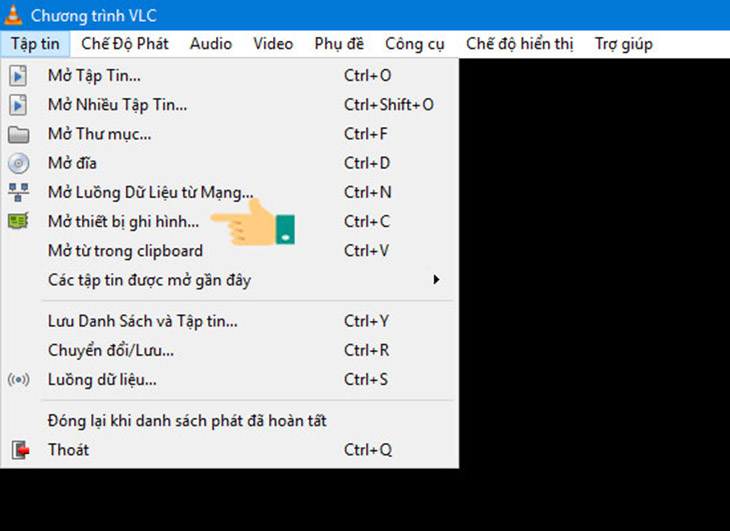
Task: Open the Phụ đề menu
Action: [339, 44]
